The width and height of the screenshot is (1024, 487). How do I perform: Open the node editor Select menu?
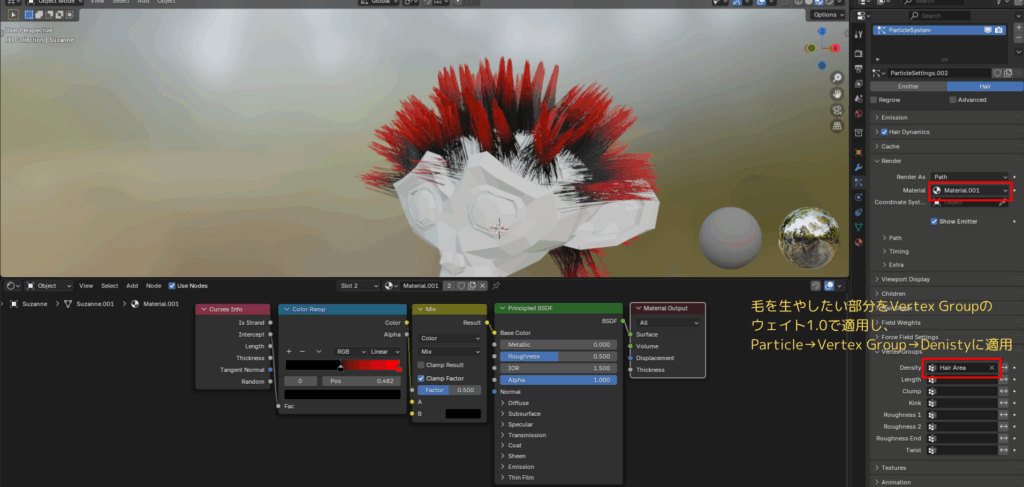[110, 286]
